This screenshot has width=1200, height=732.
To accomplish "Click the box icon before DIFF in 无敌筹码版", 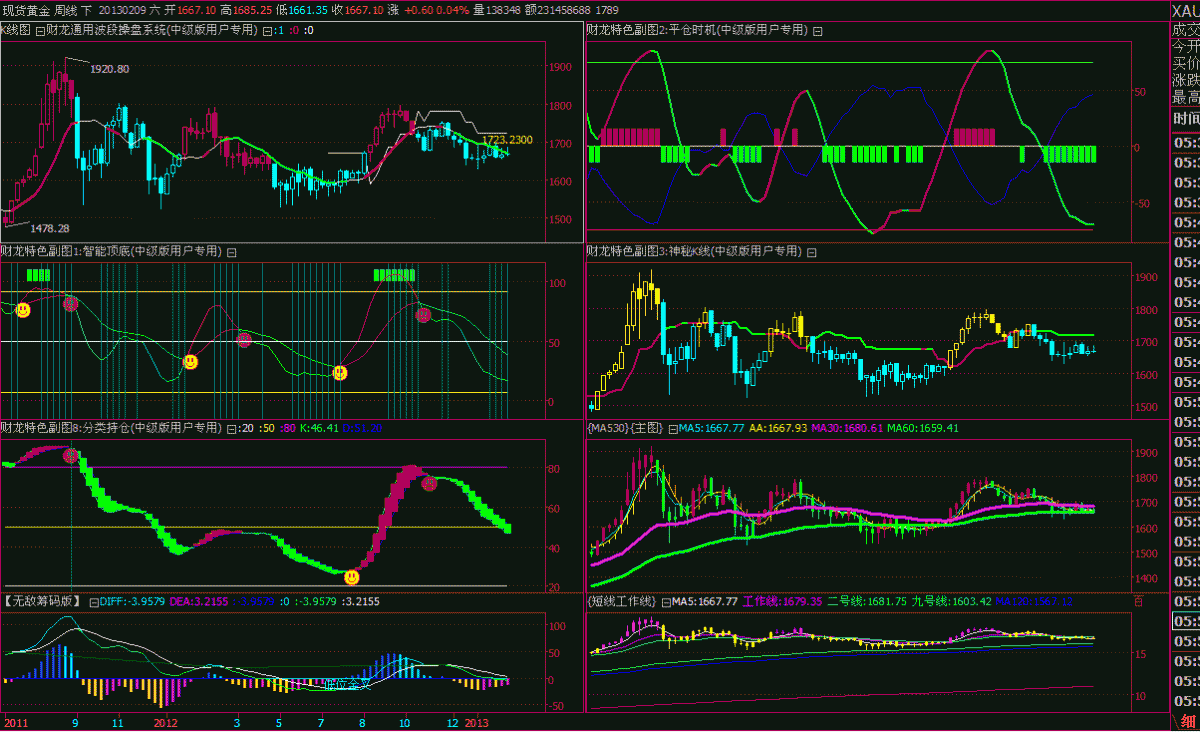I will (x=94, y=602).
